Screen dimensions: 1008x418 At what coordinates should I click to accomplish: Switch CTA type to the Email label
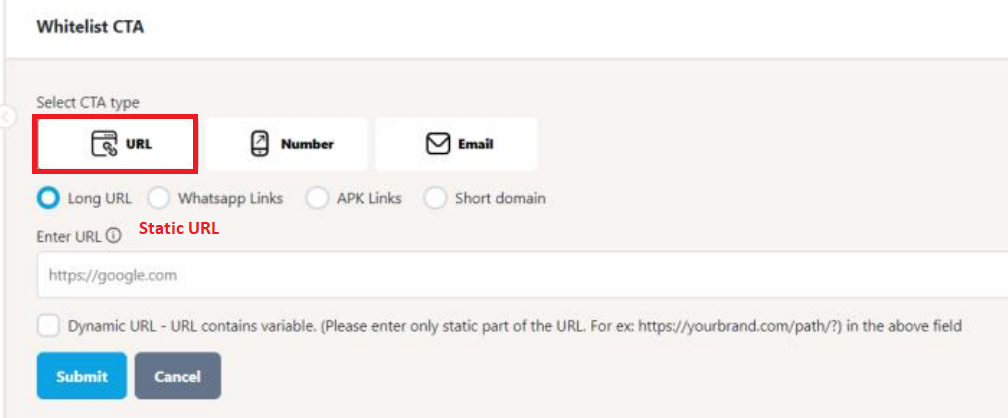coord(476,144)
